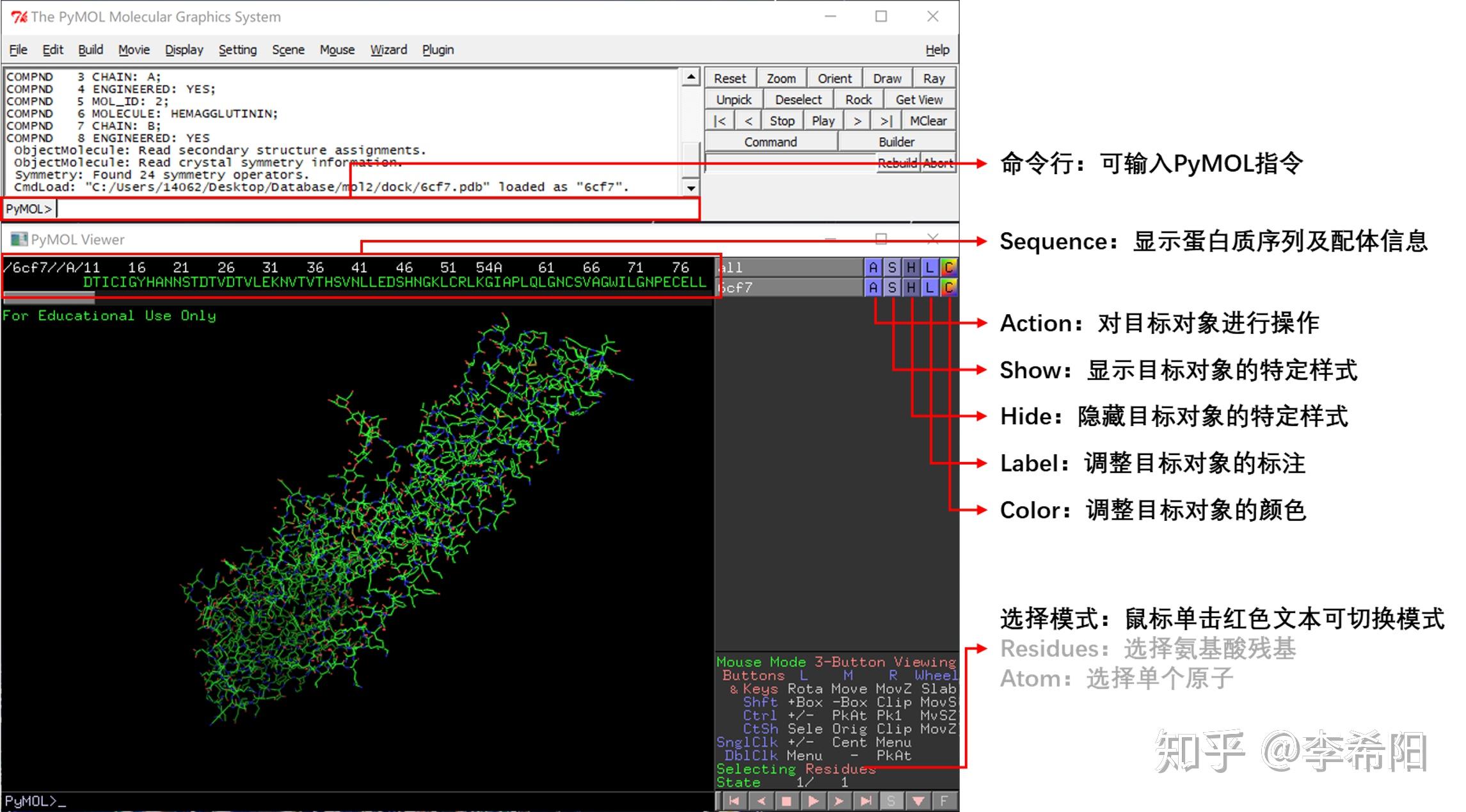This screenshot has height=812, width=1466.
Task: Click the S icon in the bottom movie bar
Action: point(892,800)
